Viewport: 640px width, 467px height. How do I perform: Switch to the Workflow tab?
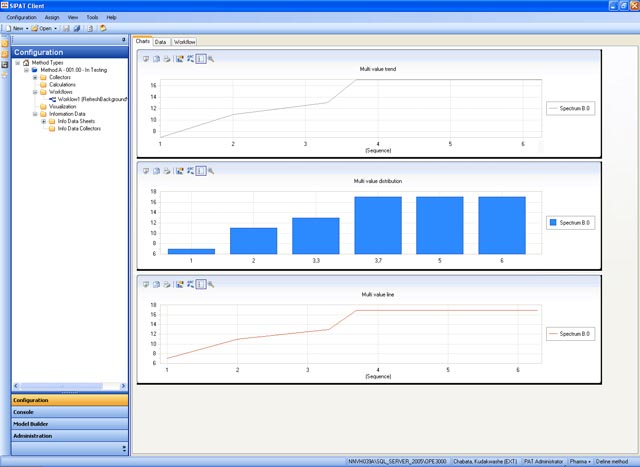point(185,42)
